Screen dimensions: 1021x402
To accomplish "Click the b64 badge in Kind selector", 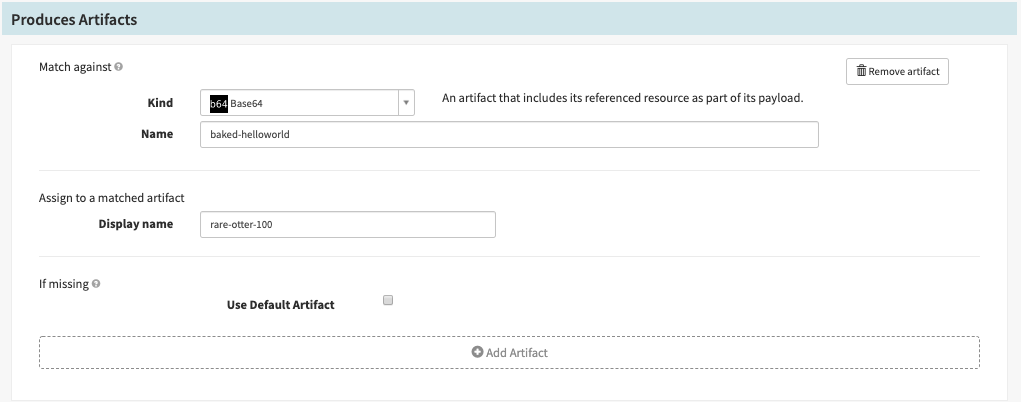I will [218, 103].
